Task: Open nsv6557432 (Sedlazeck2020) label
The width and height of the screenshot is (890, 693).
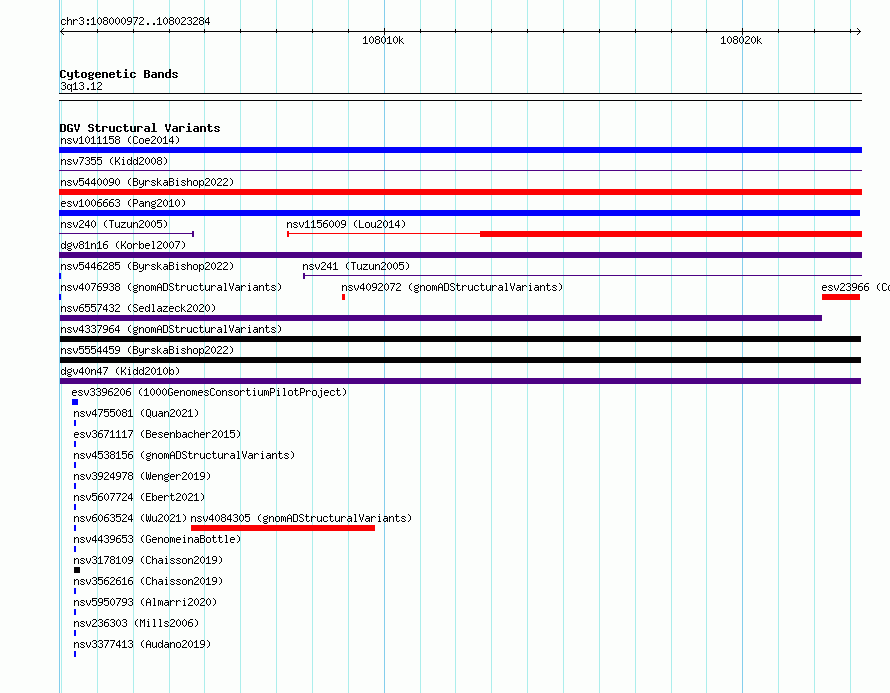Action: pos(138,308)
